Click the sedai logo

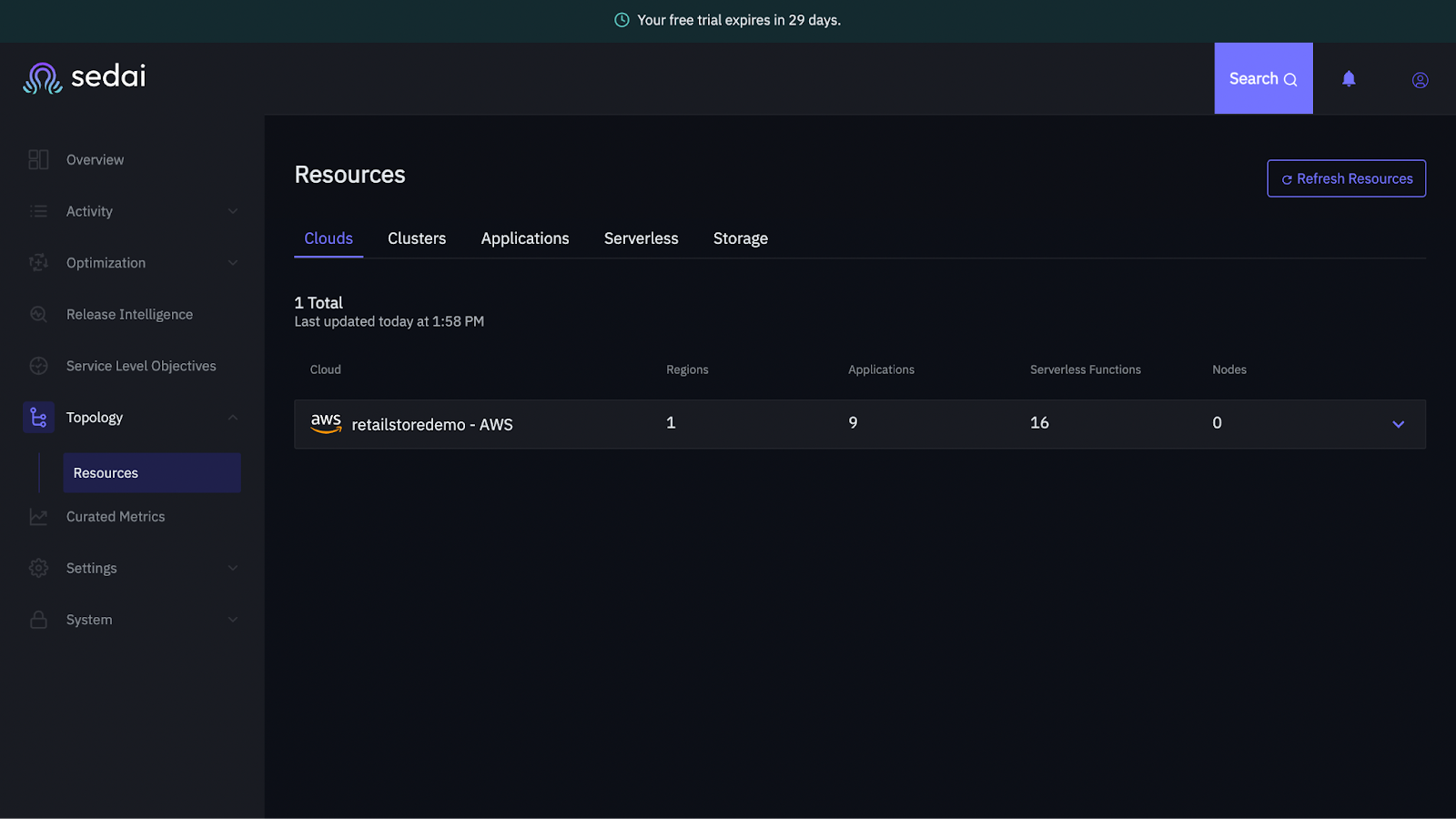pyautogui.click(x=84, y=77)
